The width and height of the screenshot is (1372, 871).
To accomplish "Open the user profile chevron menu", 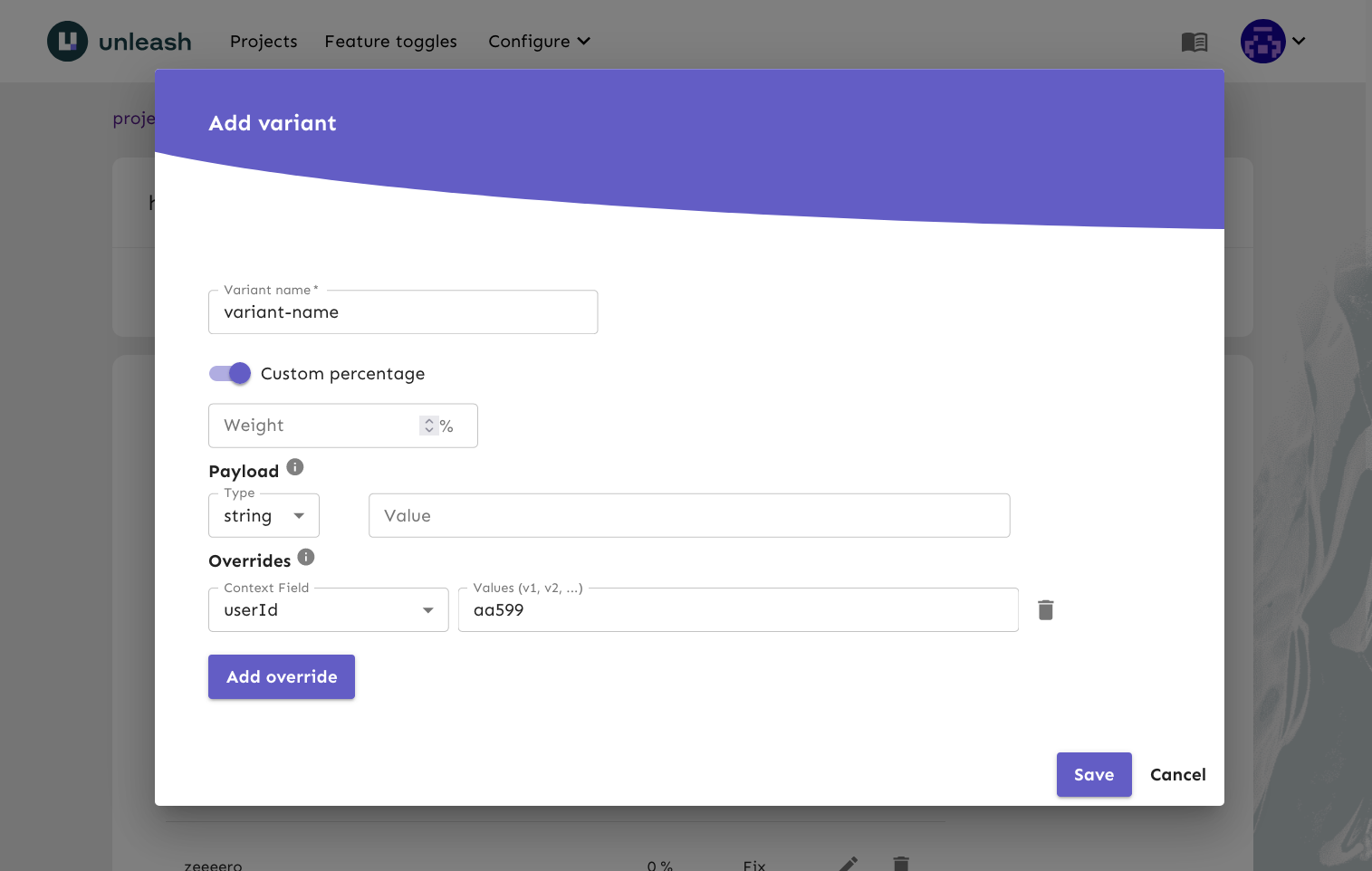I will coord(1299,42).
